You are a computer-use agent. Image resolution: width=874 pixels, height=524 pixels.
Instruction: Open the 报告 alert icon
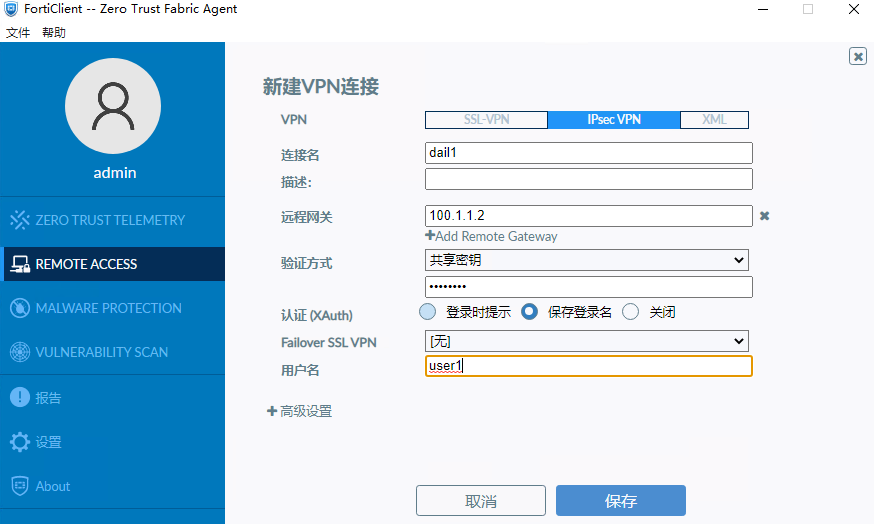(19, 397)
